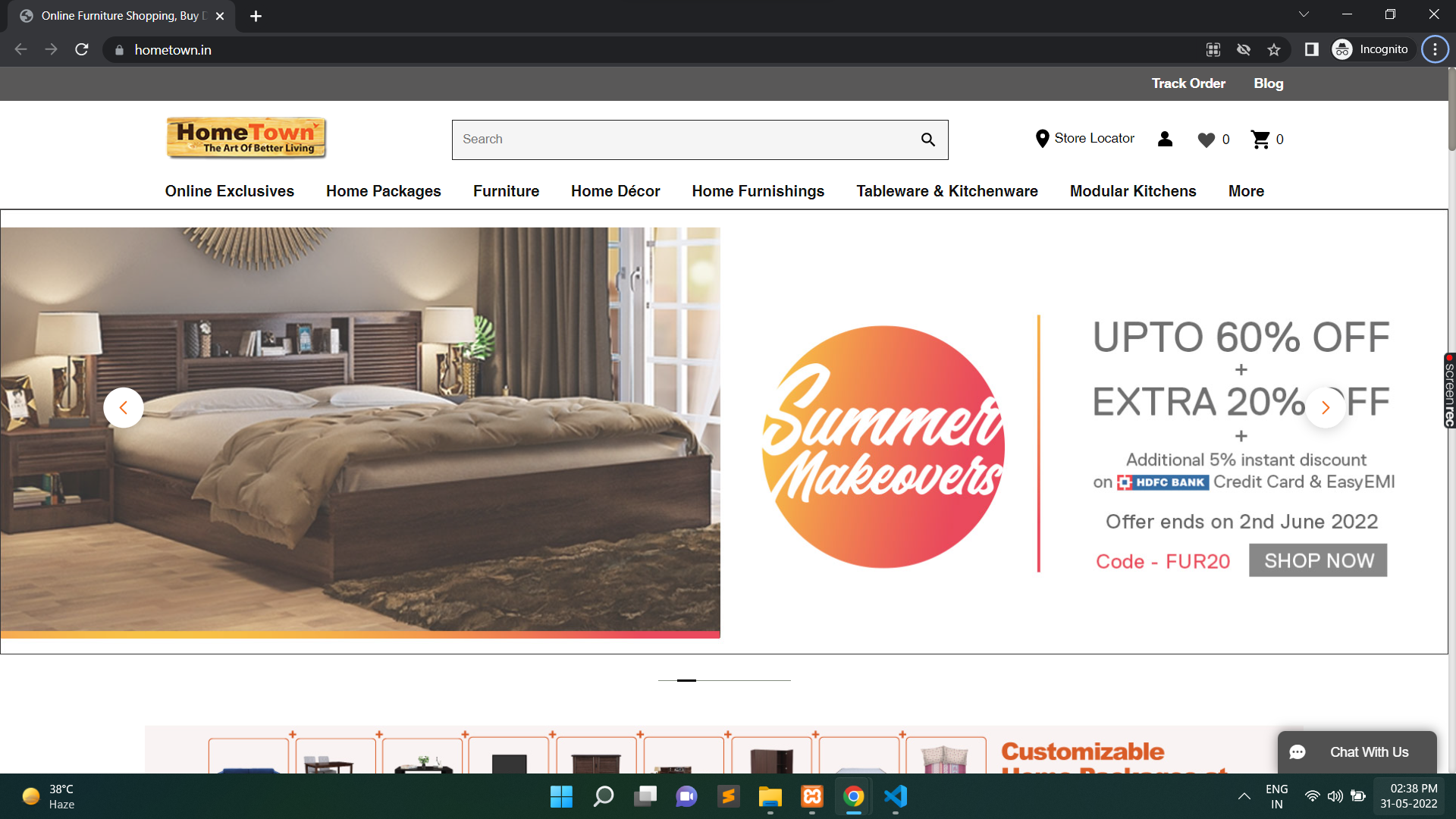Open the Blog link
Image resolution: width=1456 pixels, height=819 pixels.
pyautogui.click(x=1268, y=83)
